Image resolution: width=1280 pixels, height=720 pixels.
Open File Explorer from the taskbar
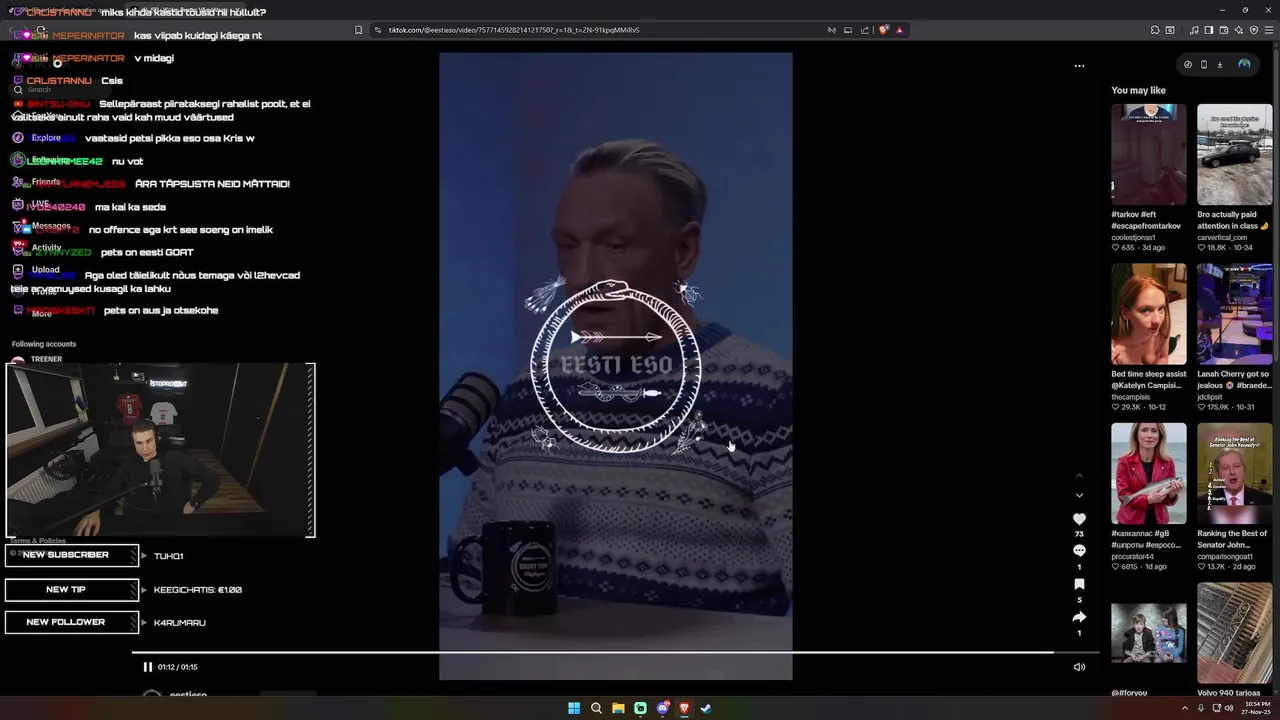[x=618, y=708]
